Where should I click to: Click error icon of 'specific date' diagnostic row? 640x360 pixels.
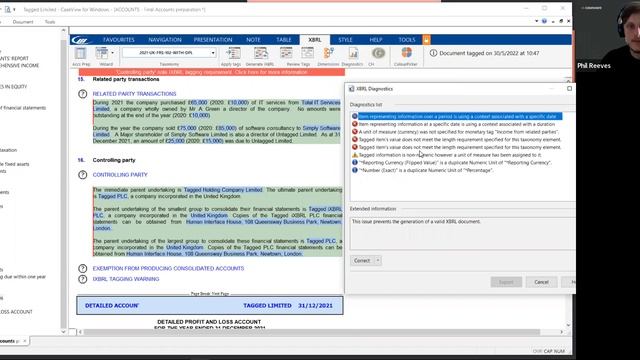[355, 124]
